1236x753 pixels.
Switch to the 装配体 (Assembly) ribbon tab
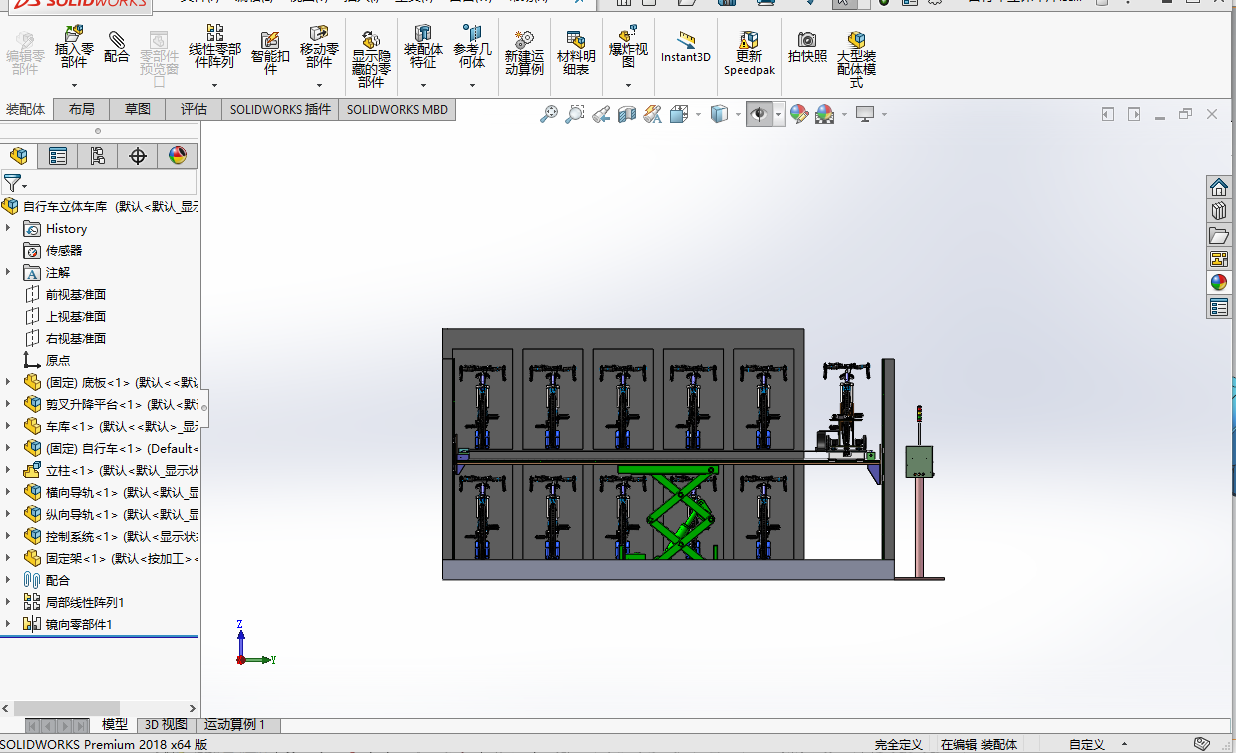pos(26,109)
